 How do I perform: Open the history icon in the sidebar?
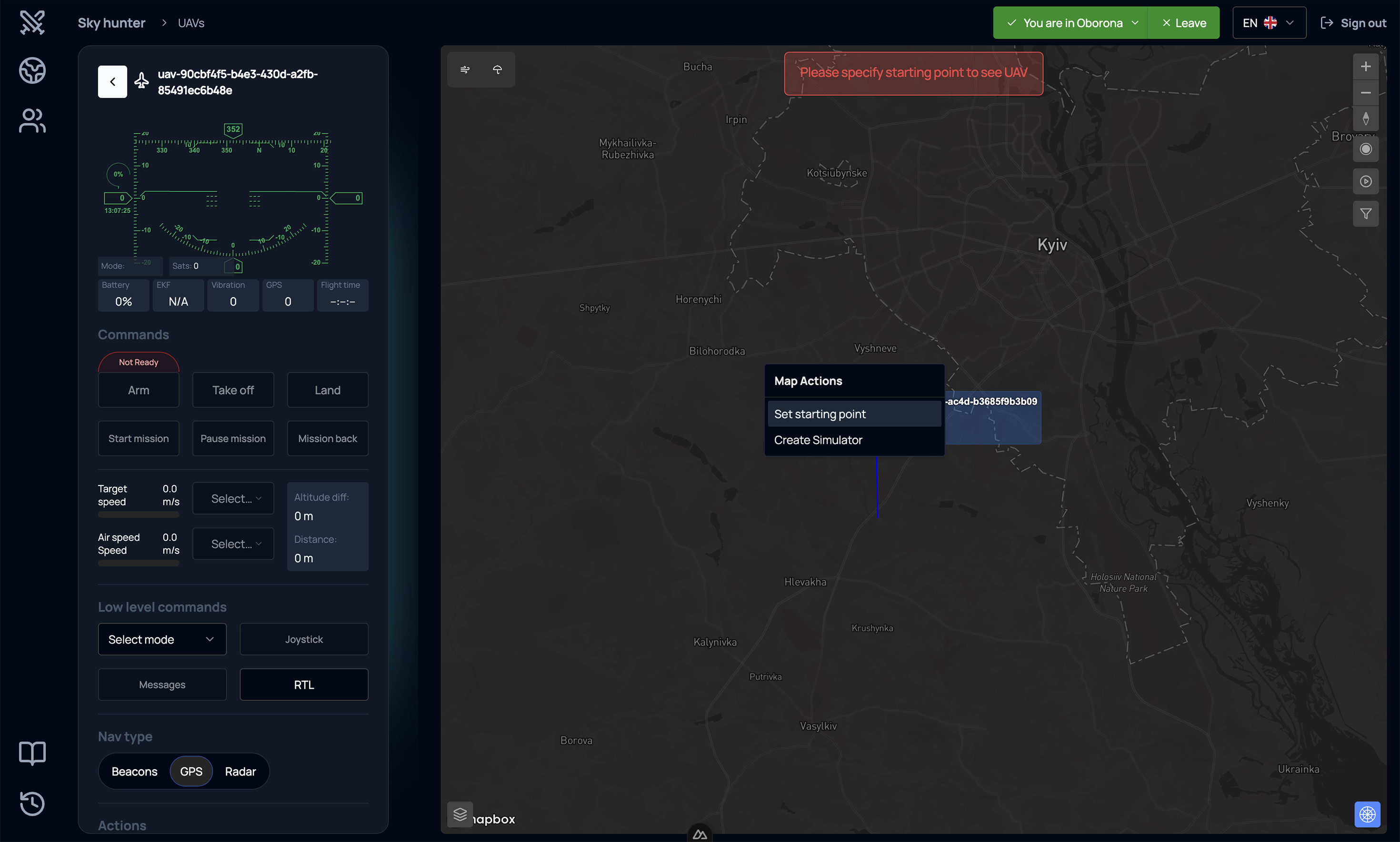click(x=32, y=803)
